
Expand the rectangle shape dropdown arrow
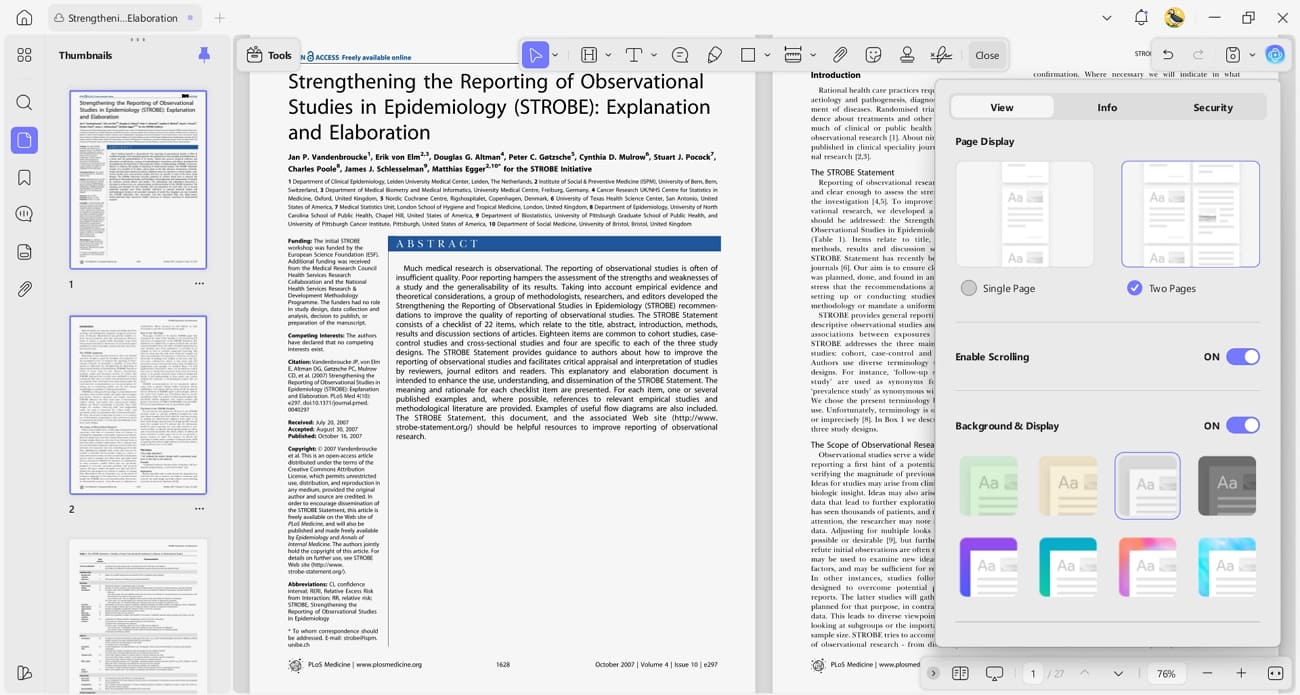[x=767, y=55]
